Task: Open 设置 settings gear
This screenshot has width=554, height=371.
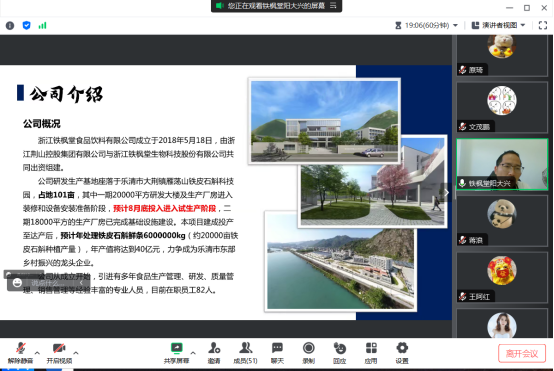Action: (402, 353)
